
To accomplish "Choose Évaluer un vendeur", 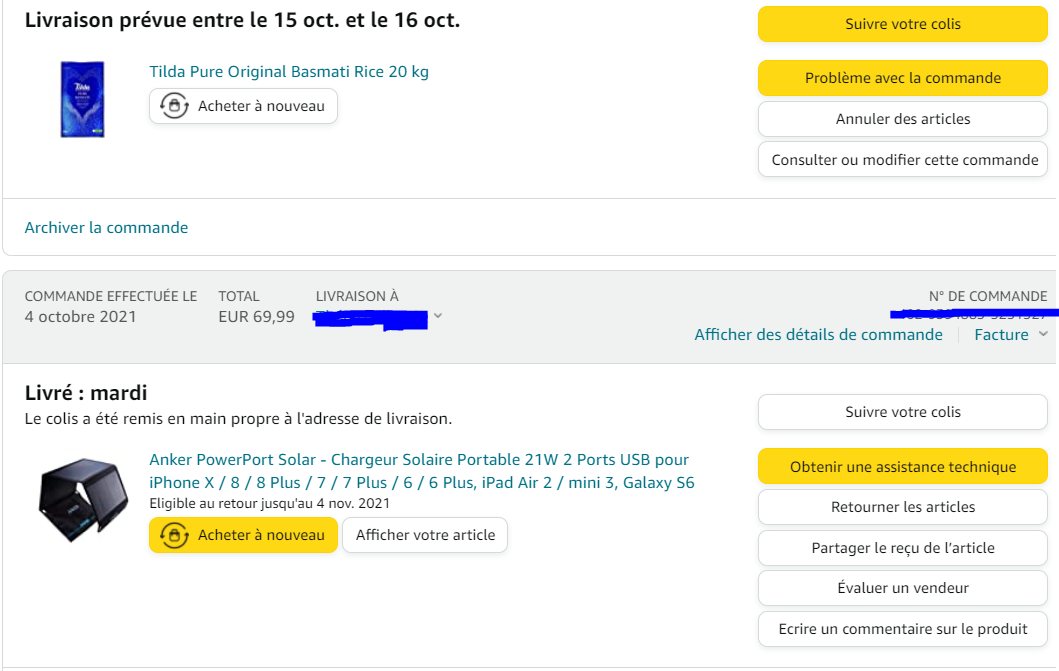I will [x=902, y=588].
